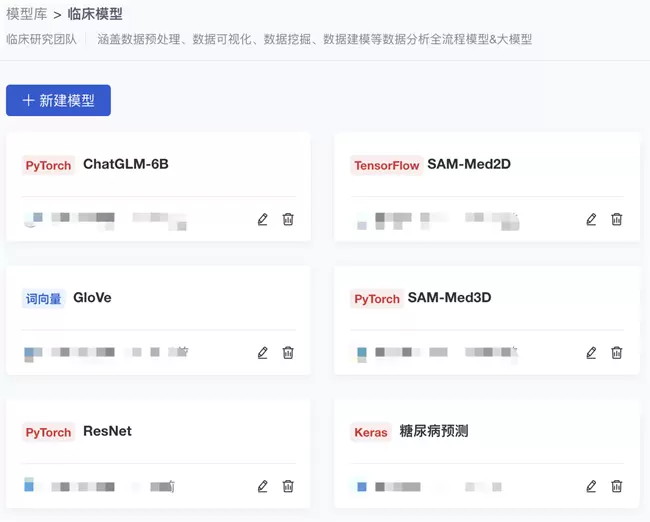This screenshot has height=522, width=650.
Task: Click trash icon for 糖尿病预测 model
Action: tap(617, 486)
